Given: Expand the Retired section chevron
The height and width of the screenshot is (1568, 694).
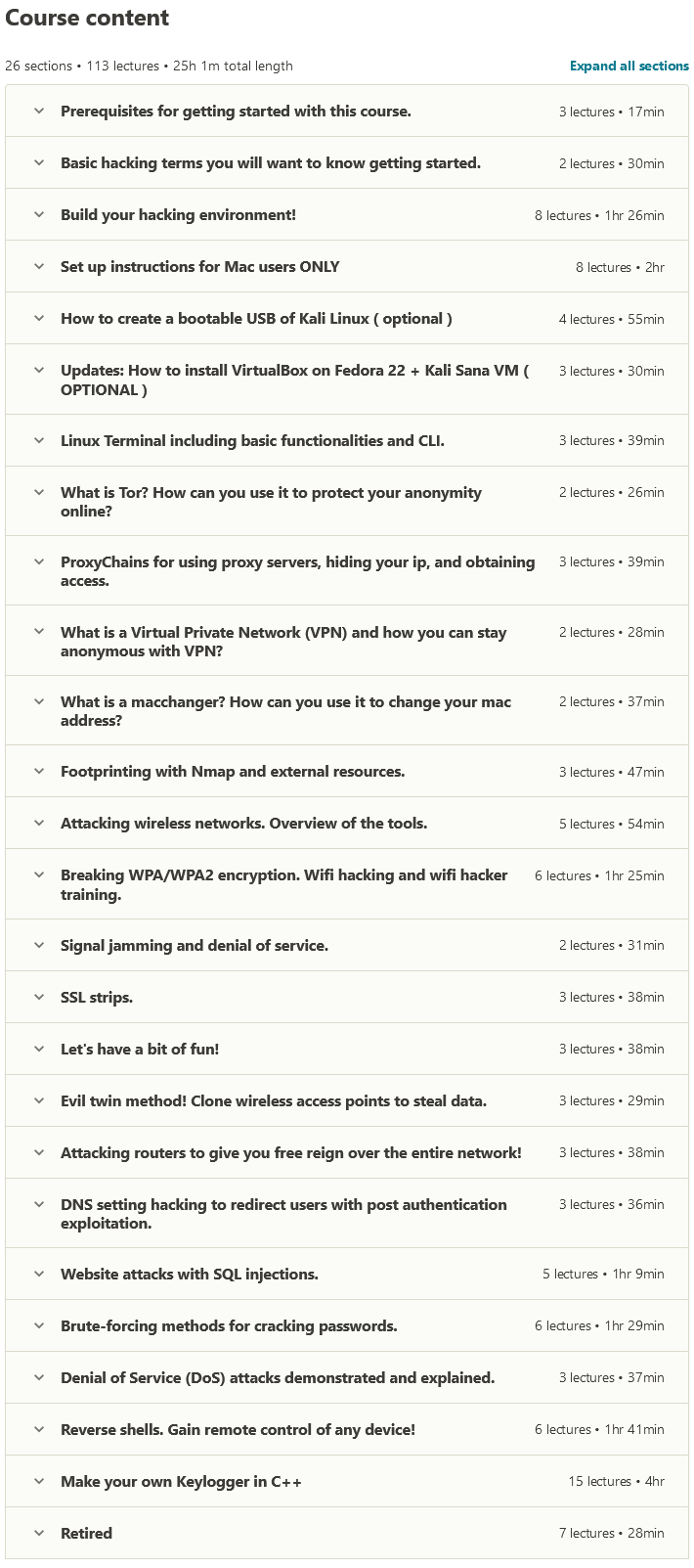Looking at the screenshot, I should click(39, 1533).
